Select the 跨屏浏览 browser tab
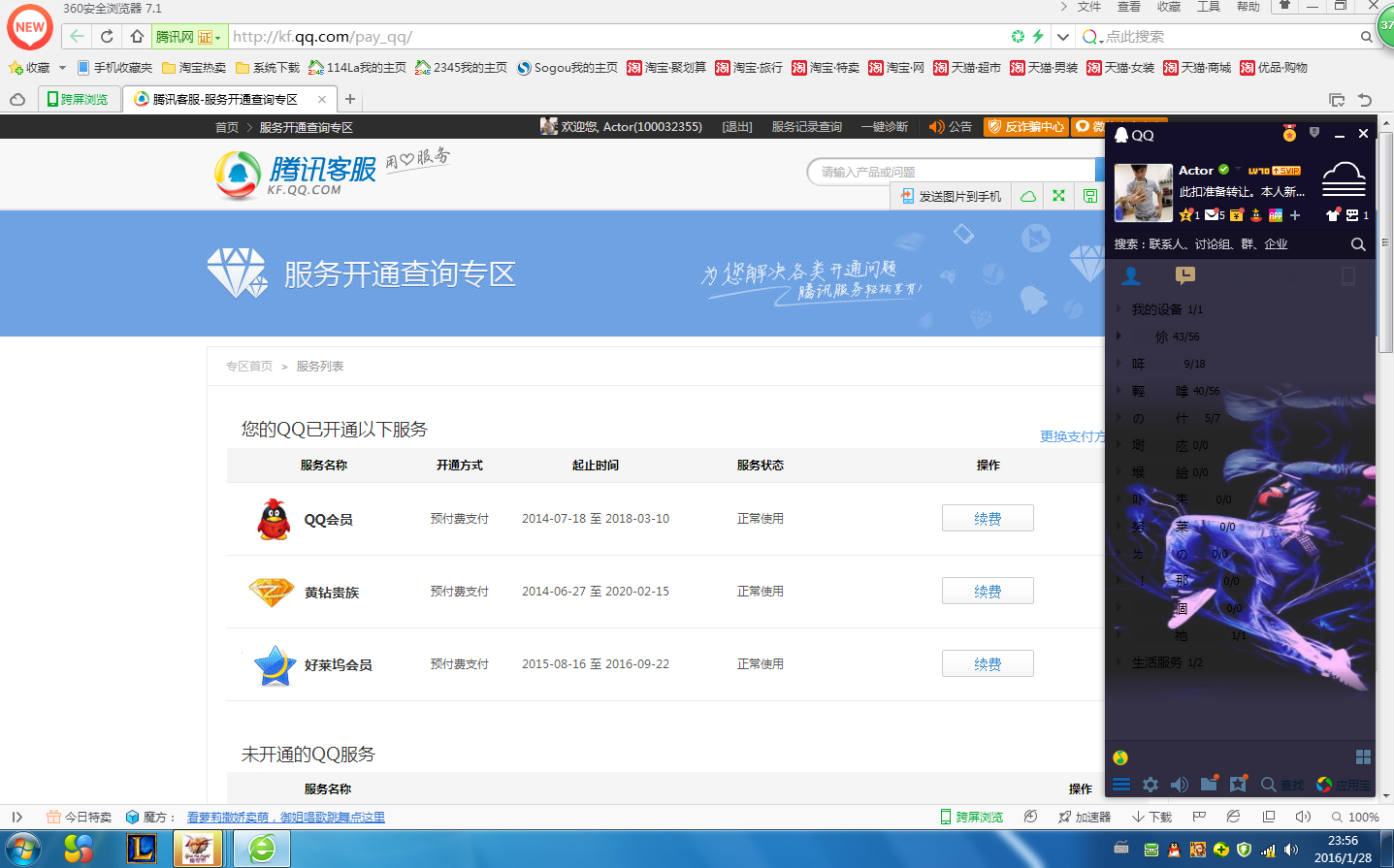This screenshot has height=868, width=1394. (79, 99)
